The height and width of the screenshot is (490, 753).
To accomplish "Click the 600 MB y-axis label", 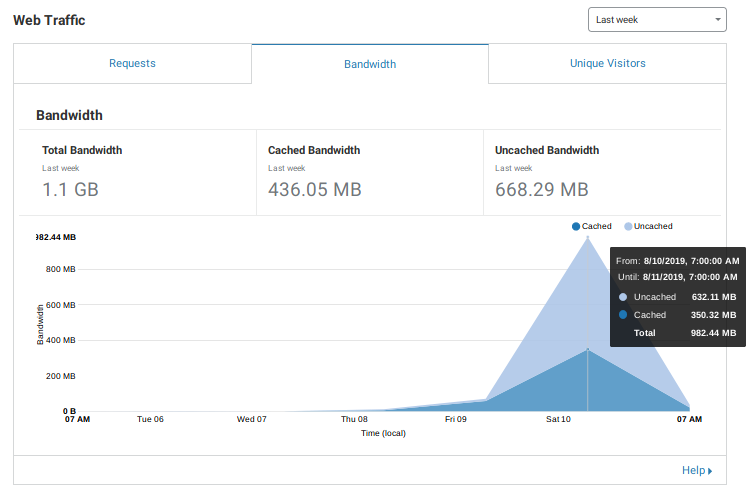I will point(61,305).
